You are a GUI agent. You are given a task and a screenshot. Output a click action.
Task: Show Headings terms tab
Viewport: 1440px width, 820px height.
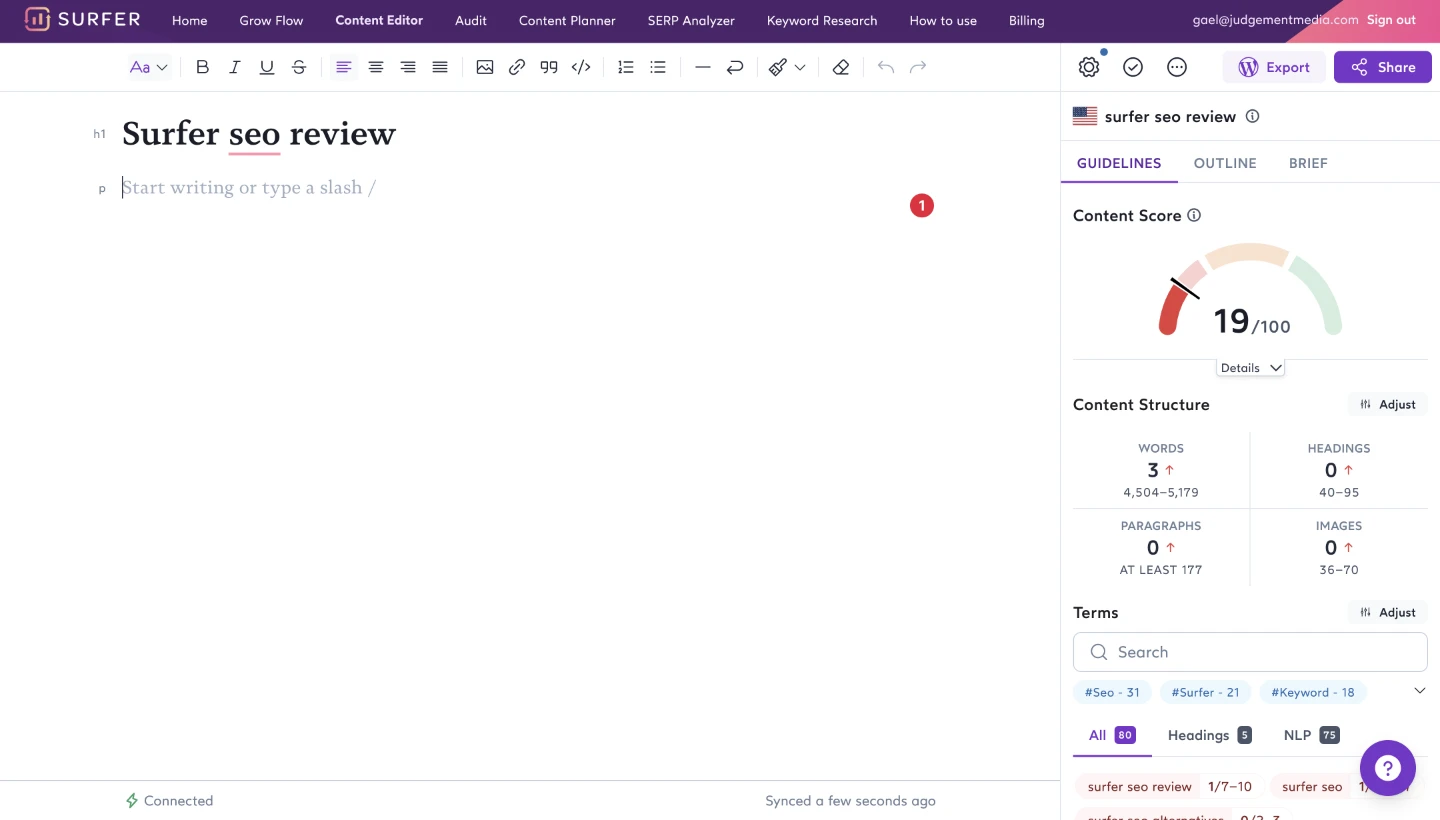(x=1209, y=735)
